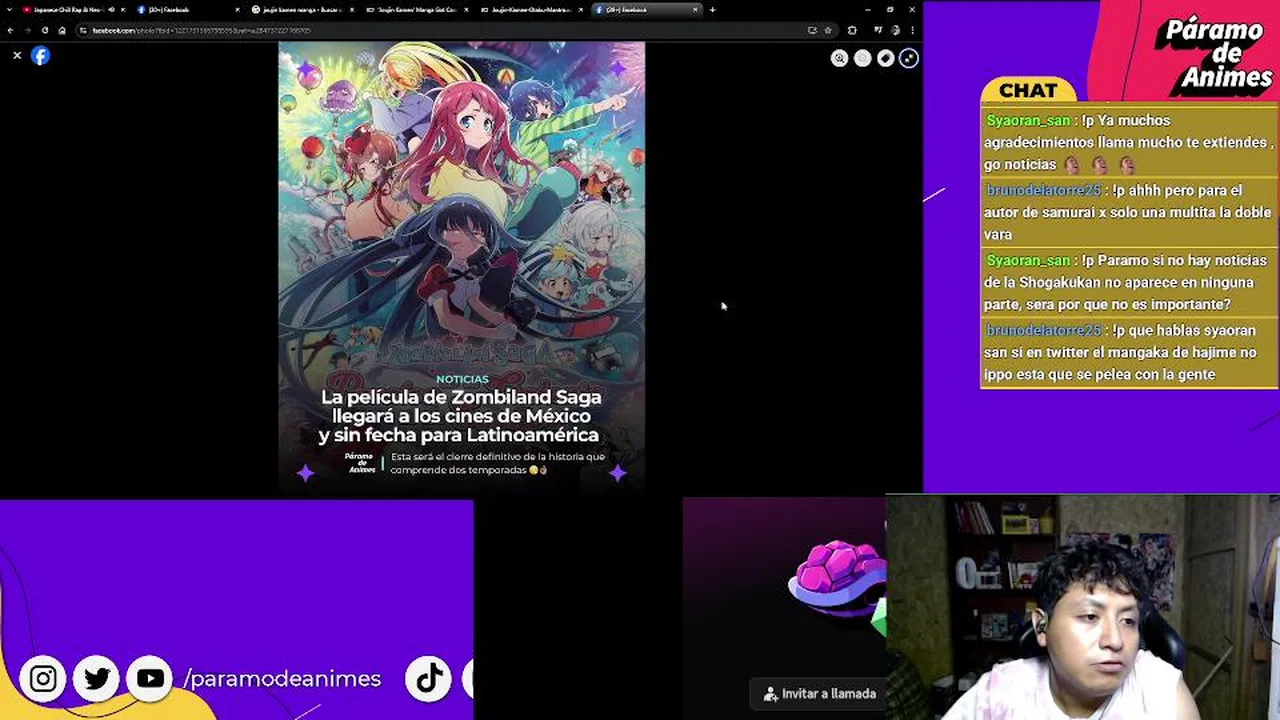
Task: Click the install/cast icon in the address bar
Action: (812, 30)
